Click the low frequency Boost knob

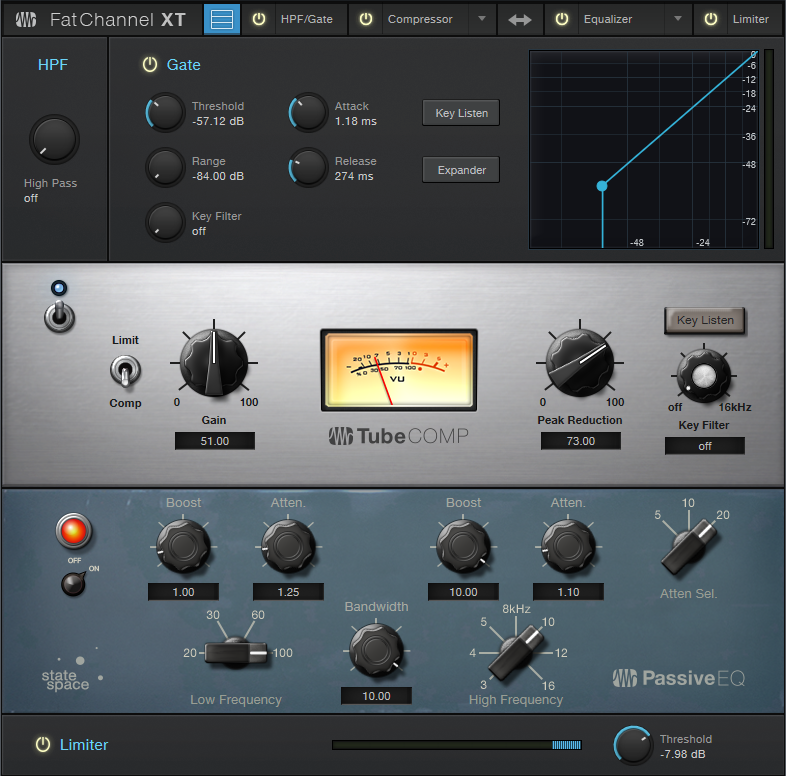tap(183, 546)
